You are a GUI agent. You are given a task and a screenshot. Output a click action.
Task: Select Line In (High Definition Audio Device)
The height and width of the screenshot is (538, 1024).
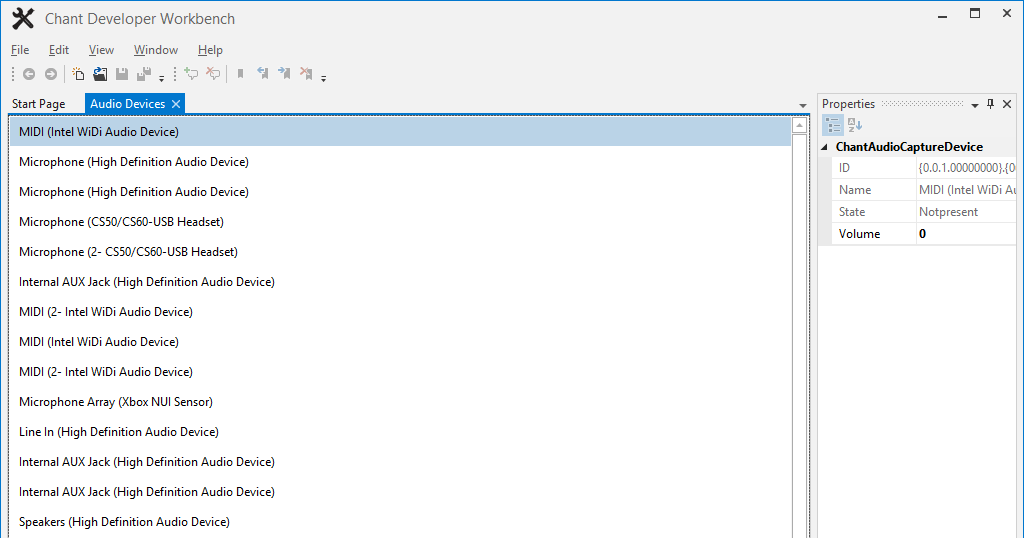pyautogui.click(x=400, y=432)
